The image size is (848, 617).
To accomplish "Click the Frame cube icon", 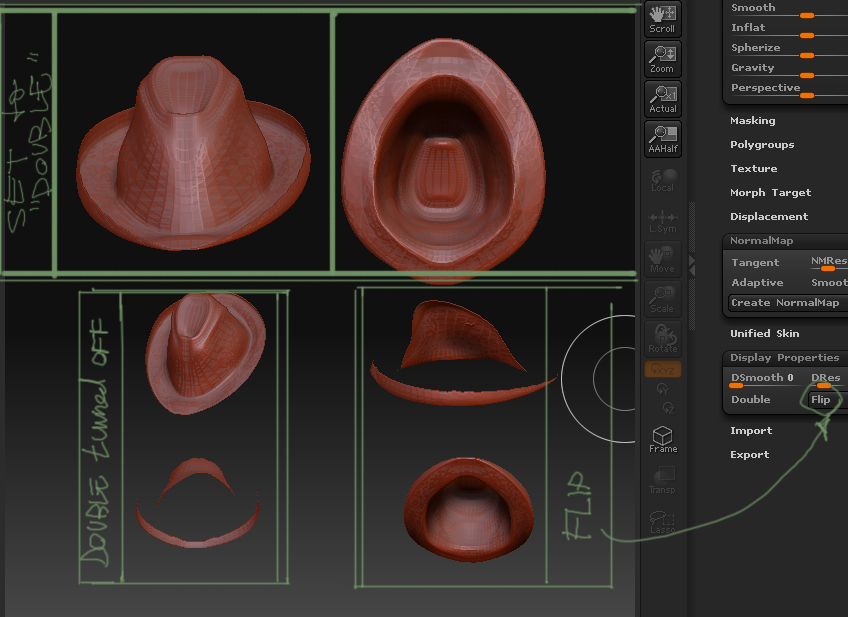I will coord(662,438).
